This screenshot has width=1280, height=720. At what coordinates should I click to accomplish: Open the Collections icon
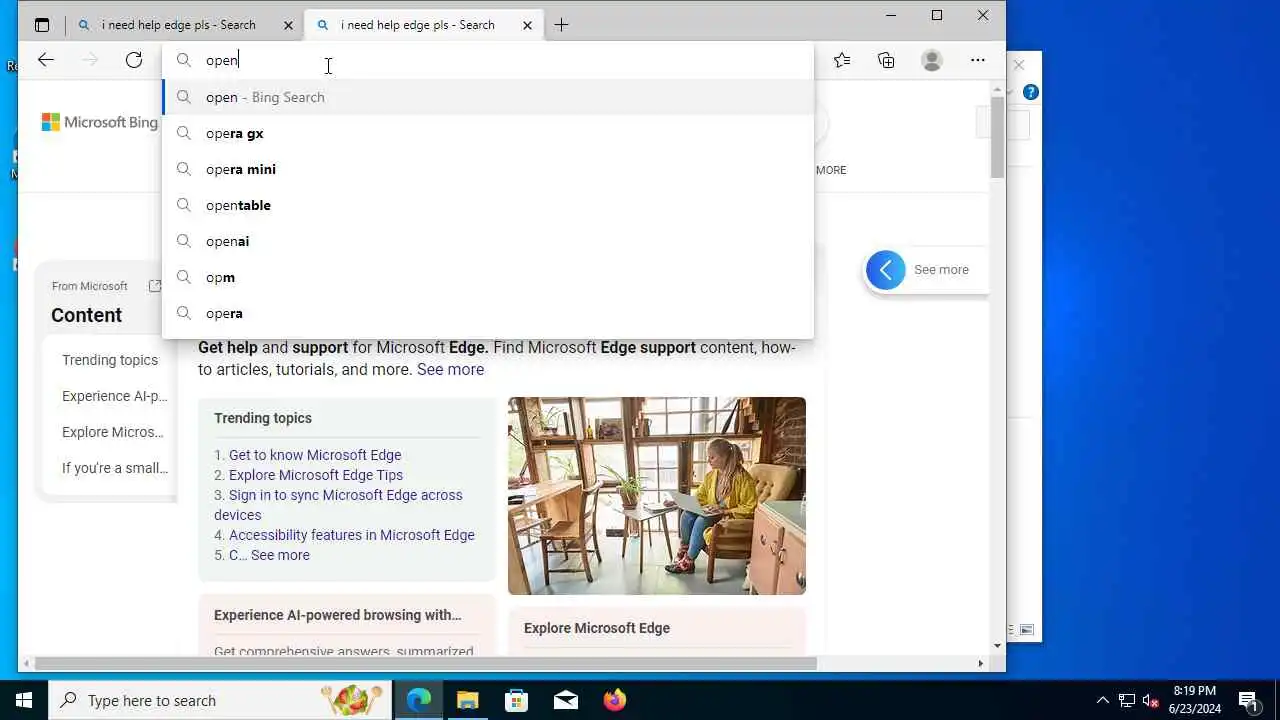click(x=886, y=60)
